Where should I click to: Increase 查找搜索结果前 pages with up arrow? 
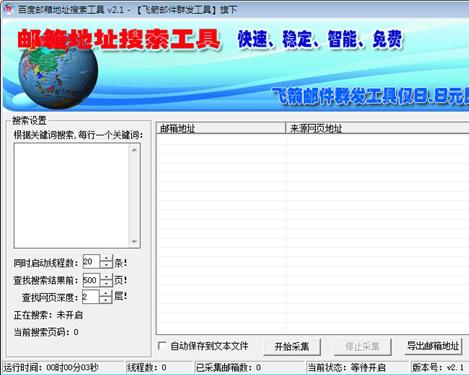[106, 276]
